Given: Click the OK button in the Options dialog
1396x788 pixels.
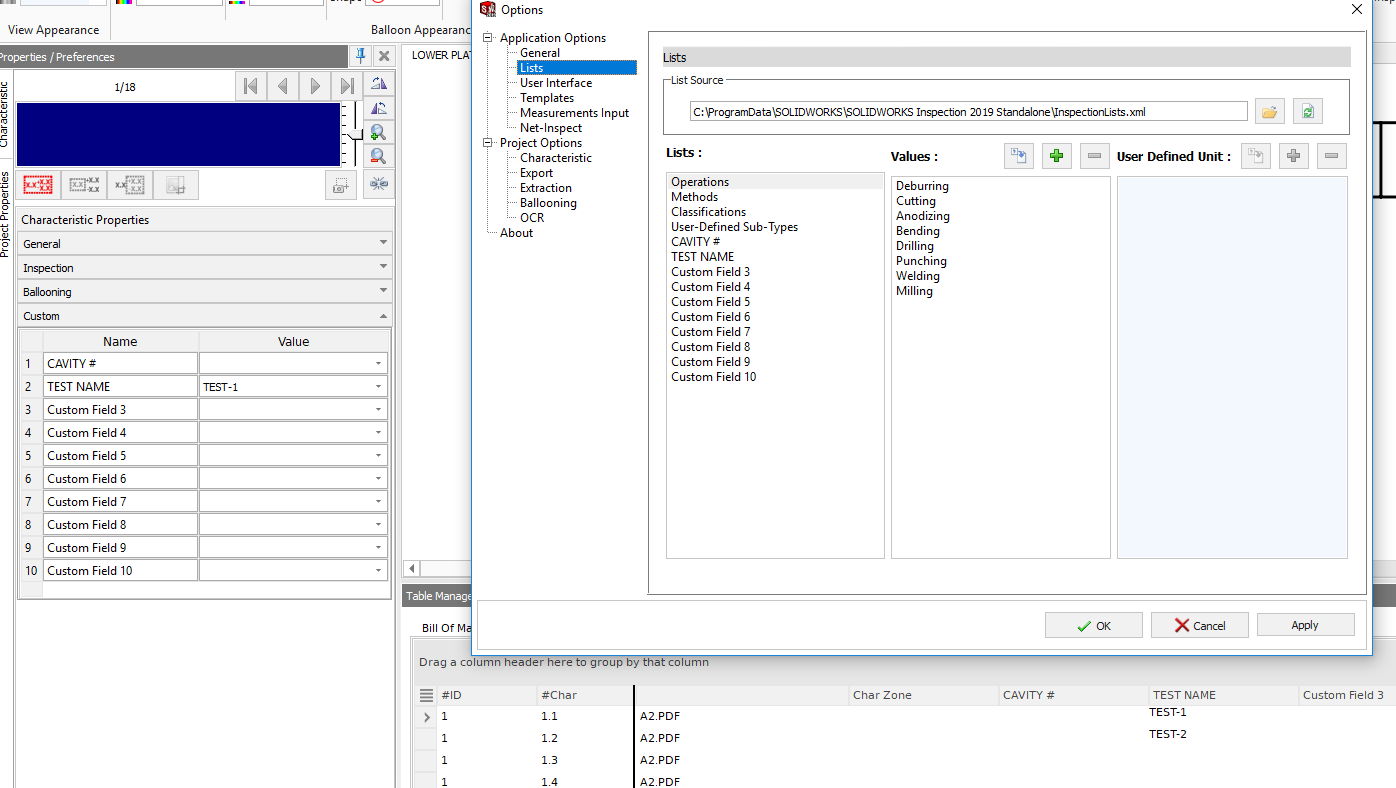Looking at the screenshot, I should coord(1093,624).
